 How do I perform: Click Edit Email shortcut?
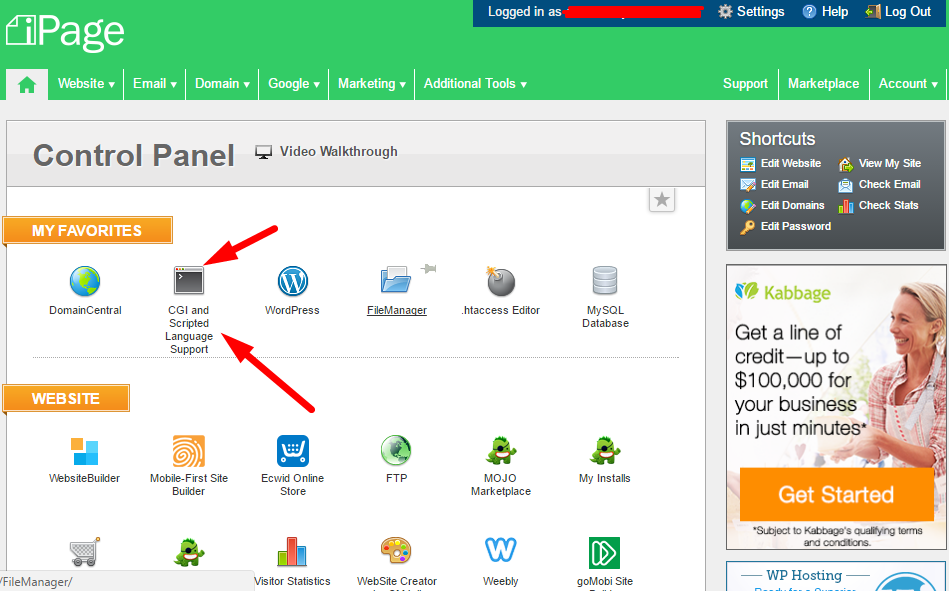coord(774,184)
